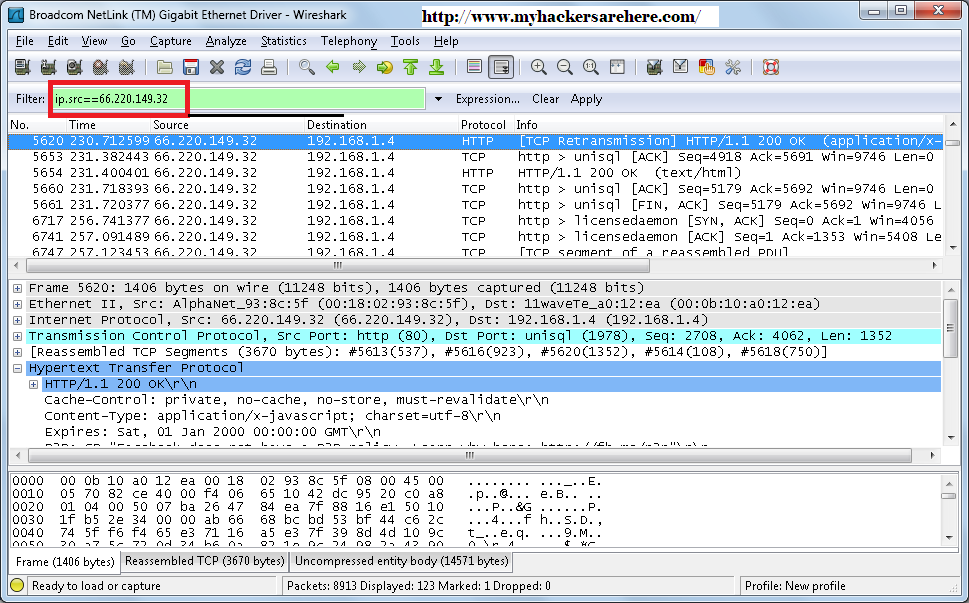The width and height of the screenshot is (969, 603).
Task: Select the Frame (1406 bytes) tab
Action: click(x=65, y=562)
